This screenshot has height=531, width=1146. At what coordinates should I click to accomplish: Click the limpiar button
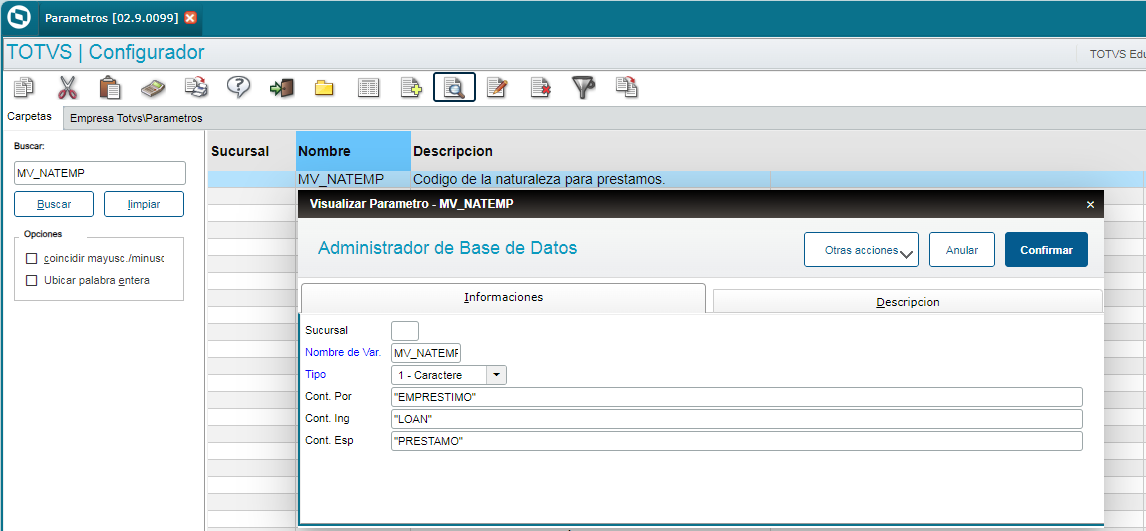(144, 205)
